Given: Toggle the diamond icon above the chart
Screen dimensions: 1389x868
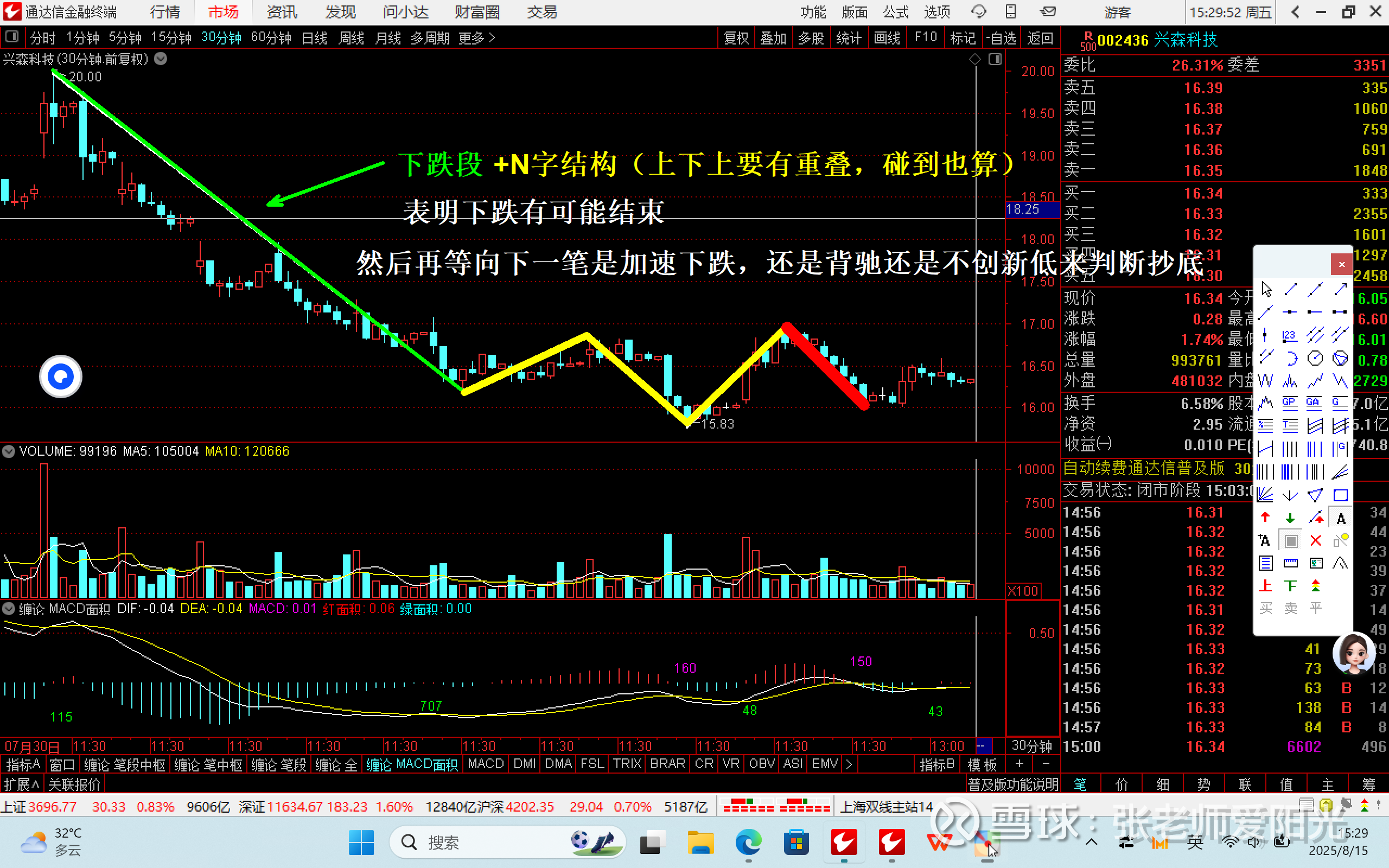Looking at the screenshot, I should [974, 60].
